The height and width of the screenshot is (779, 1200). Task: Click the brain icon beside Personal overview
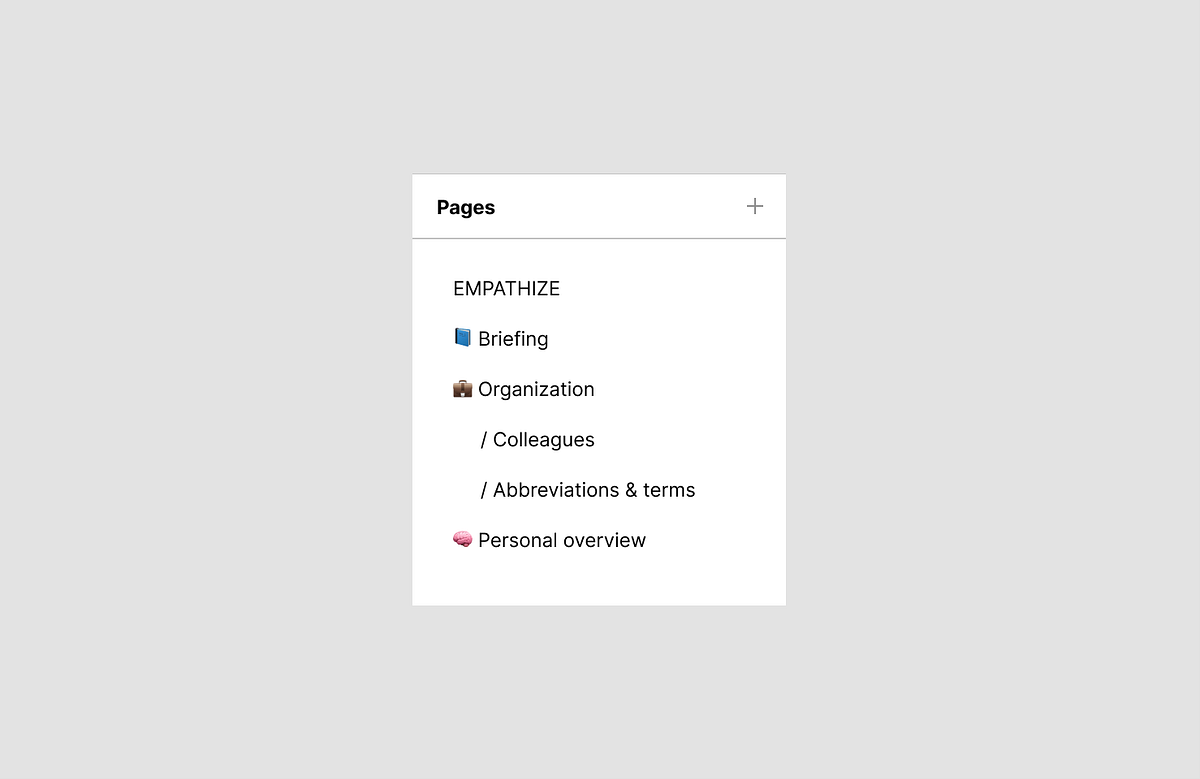462,539
